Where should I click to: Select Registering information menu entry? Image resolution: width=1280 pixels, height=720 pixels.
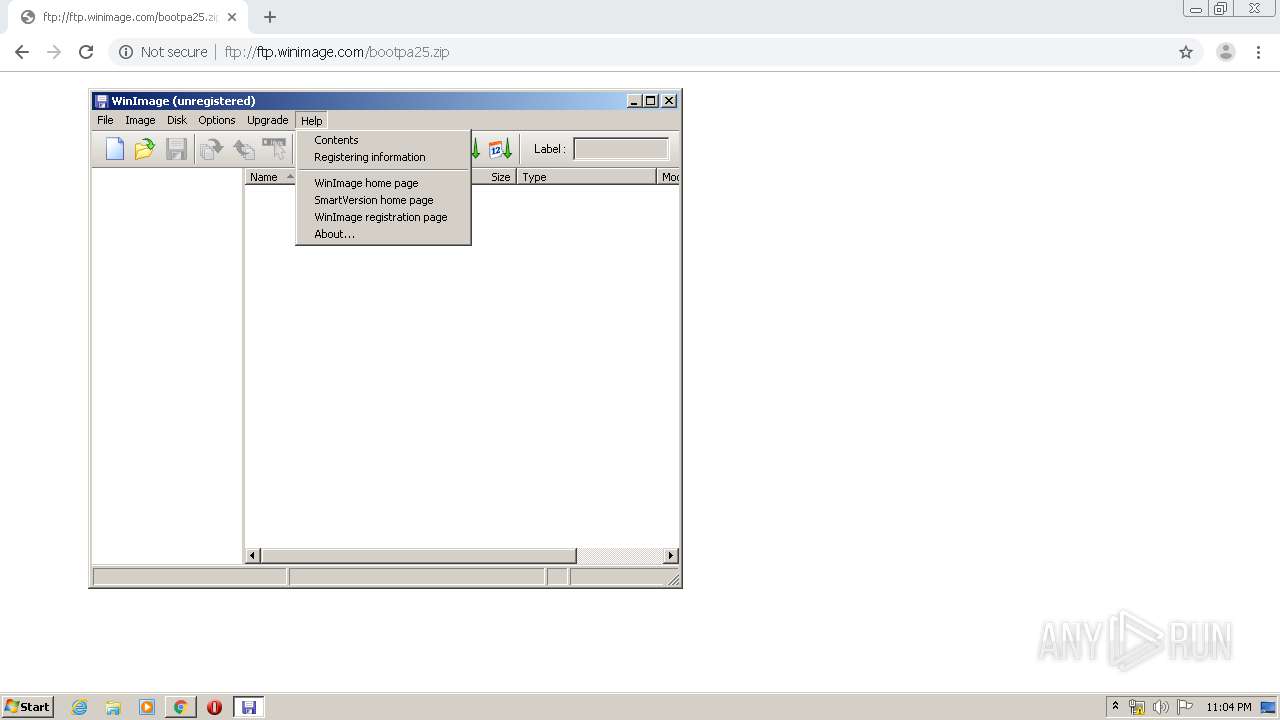click(384, 157)
